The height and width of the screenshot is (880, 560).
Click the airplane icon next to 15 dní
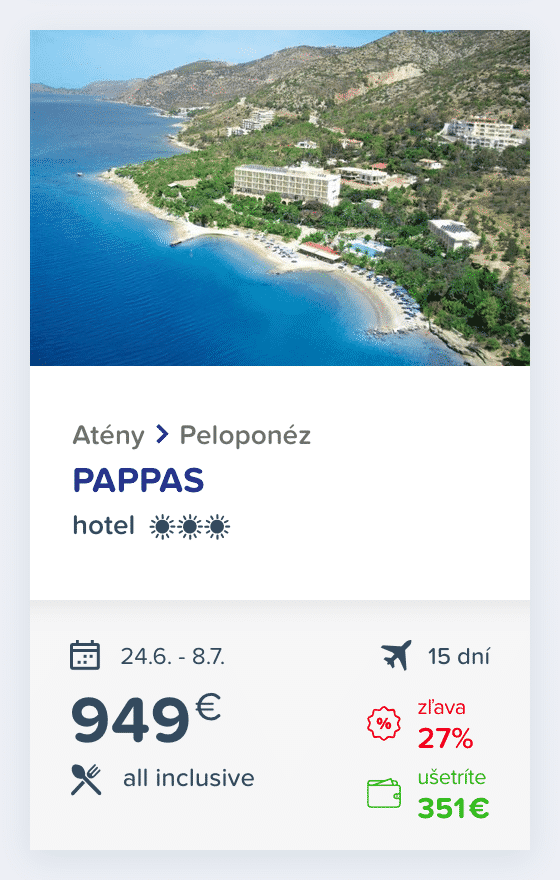point(396,655)
